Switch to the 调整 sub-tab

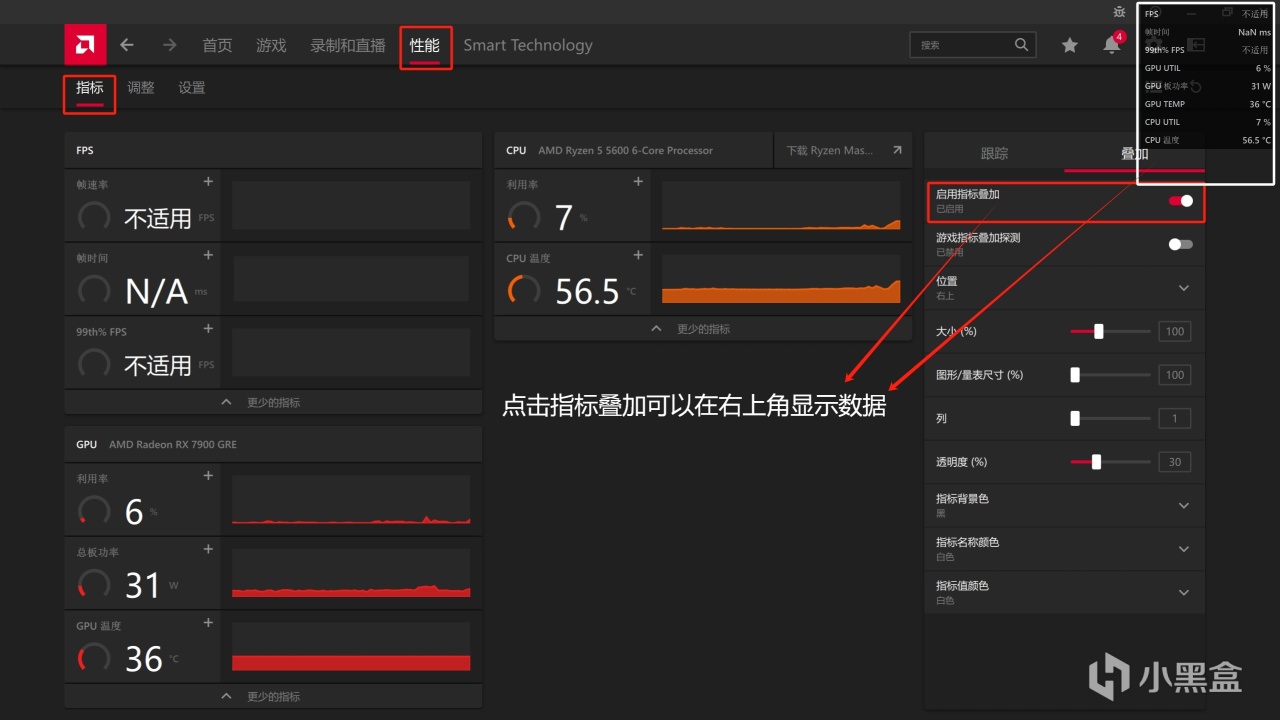(141, 88)
